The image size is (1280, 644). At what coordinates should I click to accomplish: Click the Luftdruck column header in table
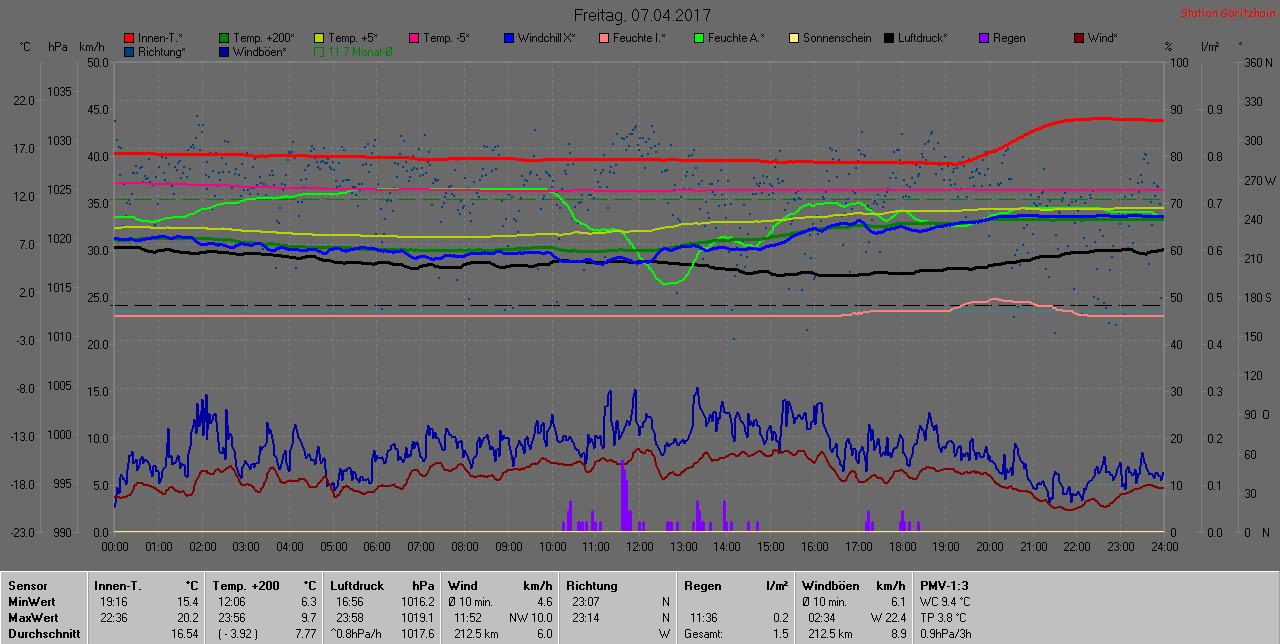pos(357,585)
